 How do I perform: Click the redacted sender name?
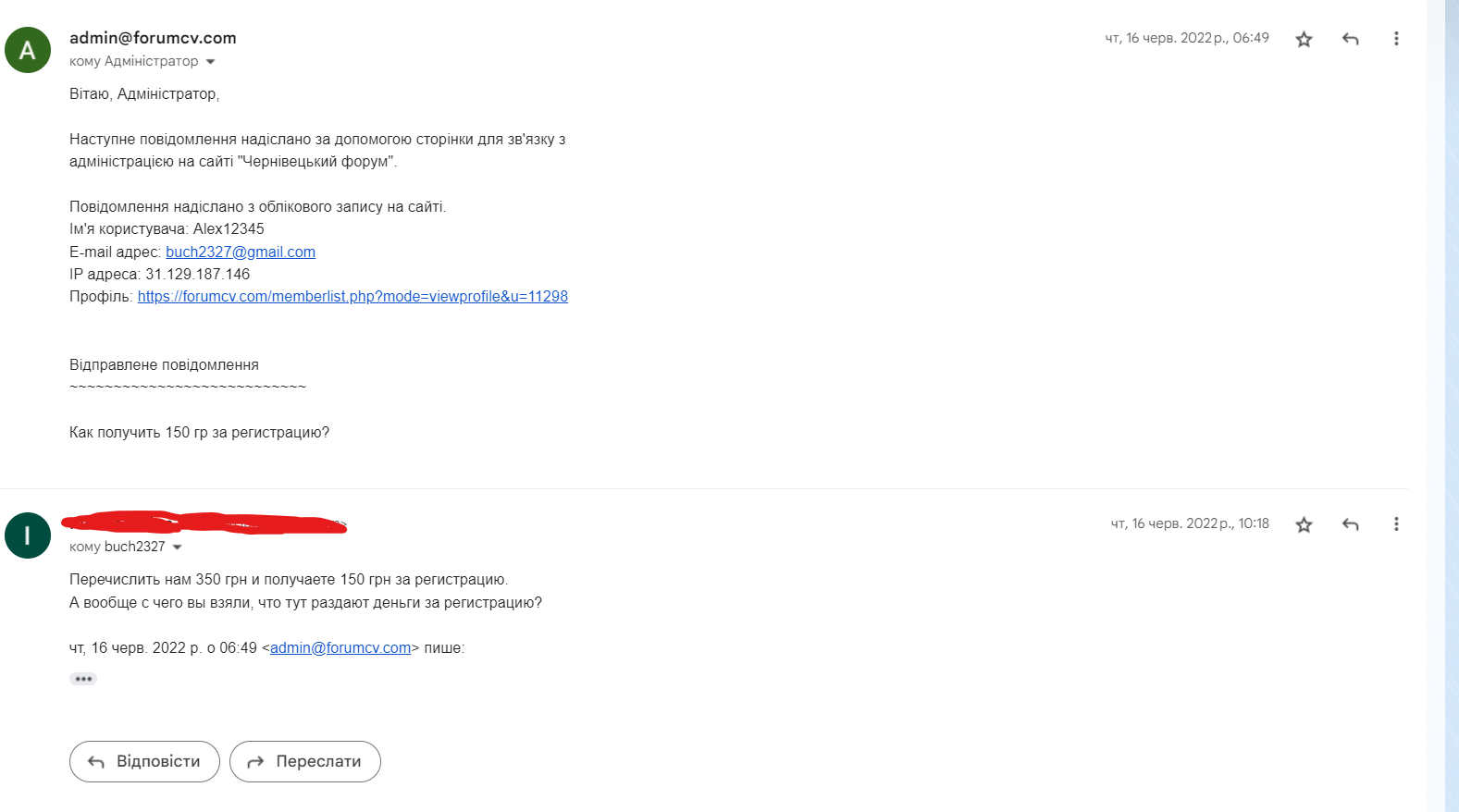coord(204,523)
